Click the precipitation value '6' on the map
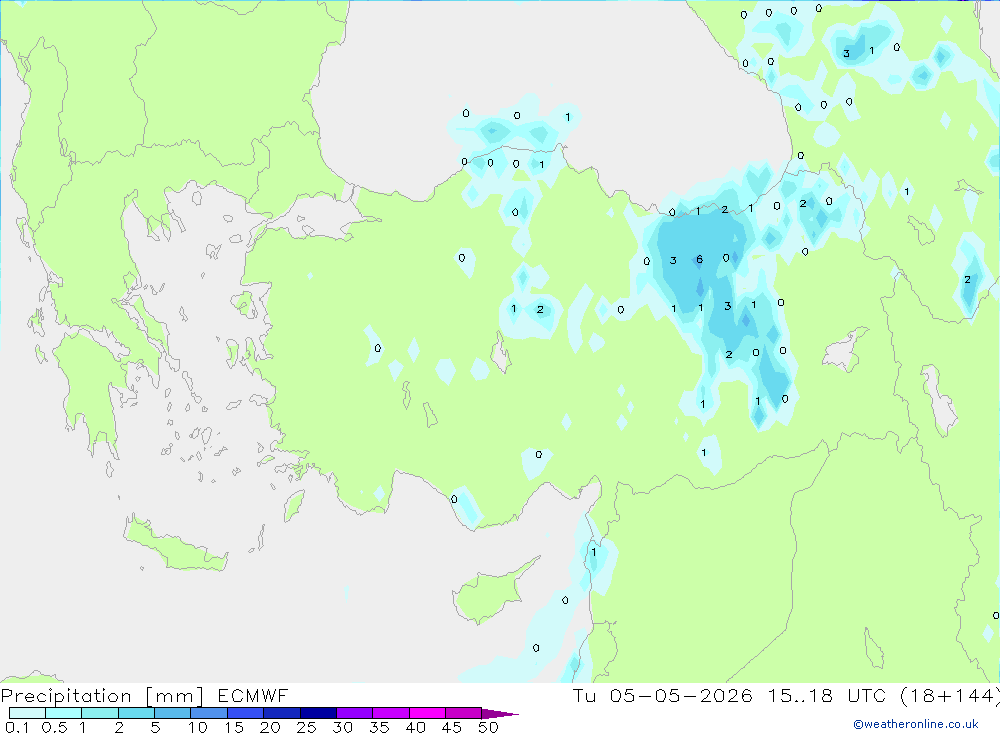The width and height of the screenshot is (1000, 733). (x=700, y=259)
